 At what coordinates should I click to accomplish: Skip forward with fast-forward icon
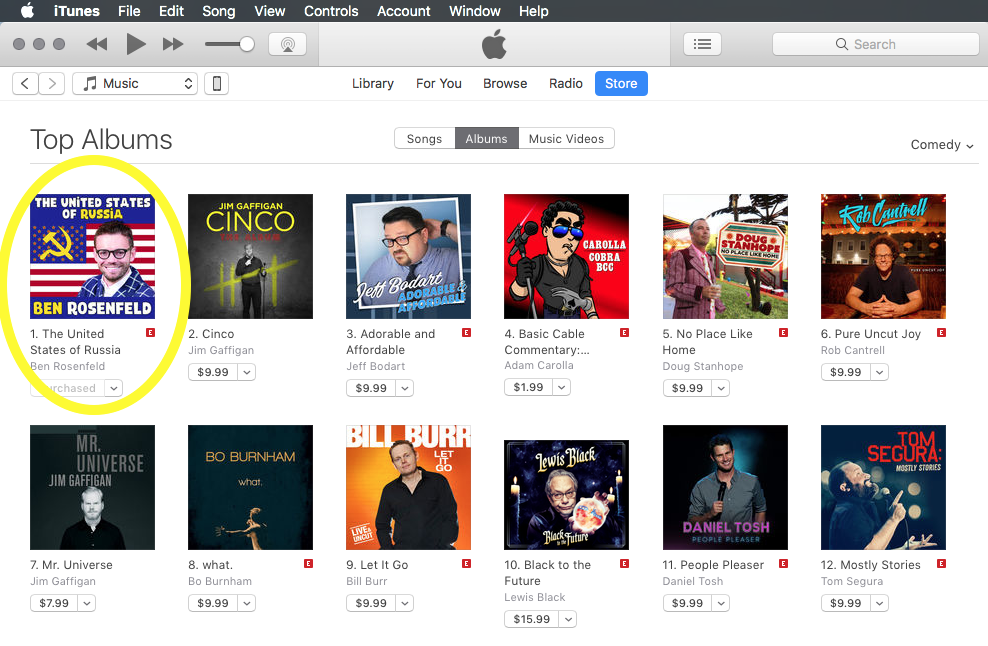(173, 44)
